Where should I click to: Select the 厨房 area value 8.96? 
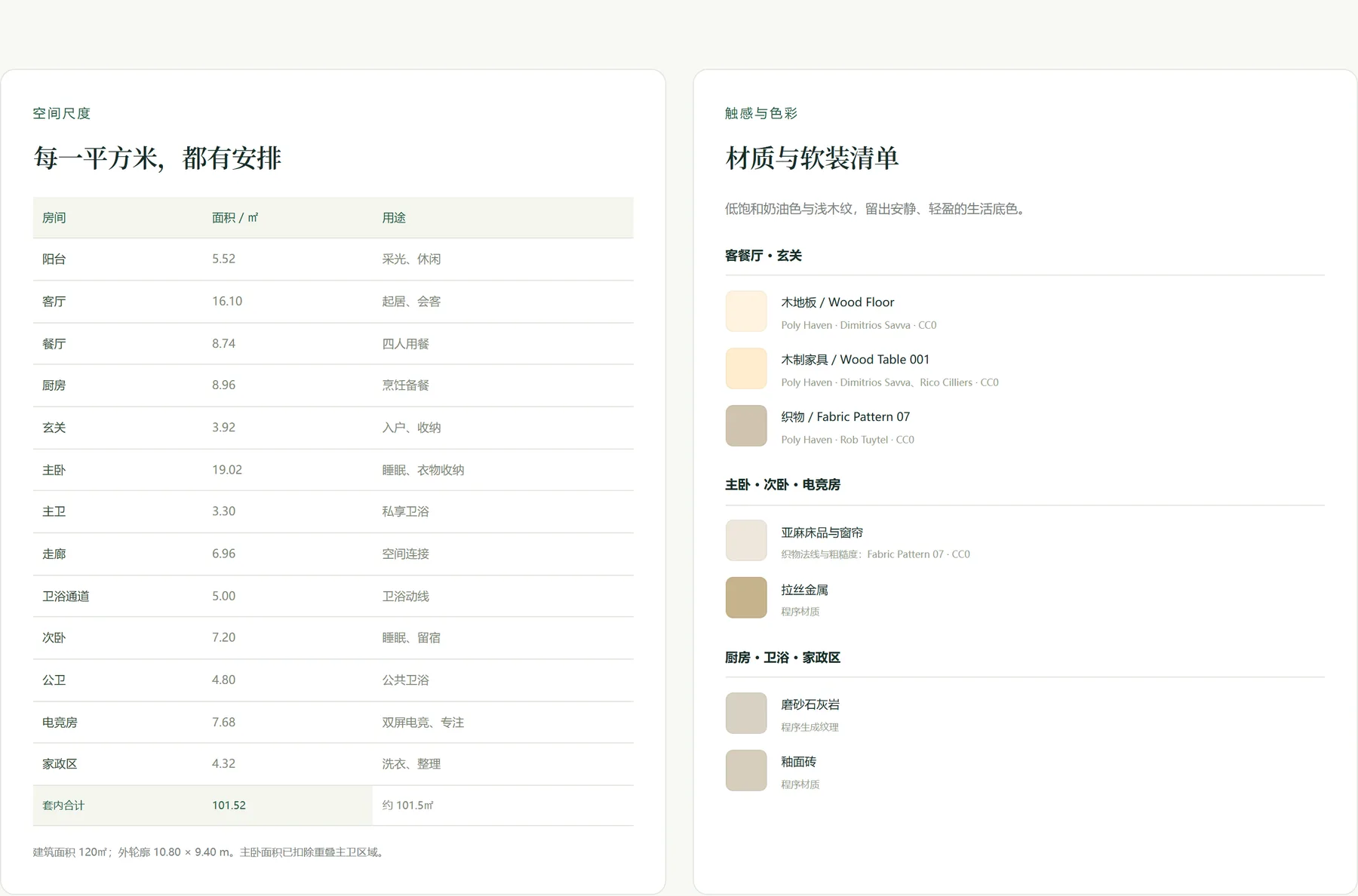[223, 385]
